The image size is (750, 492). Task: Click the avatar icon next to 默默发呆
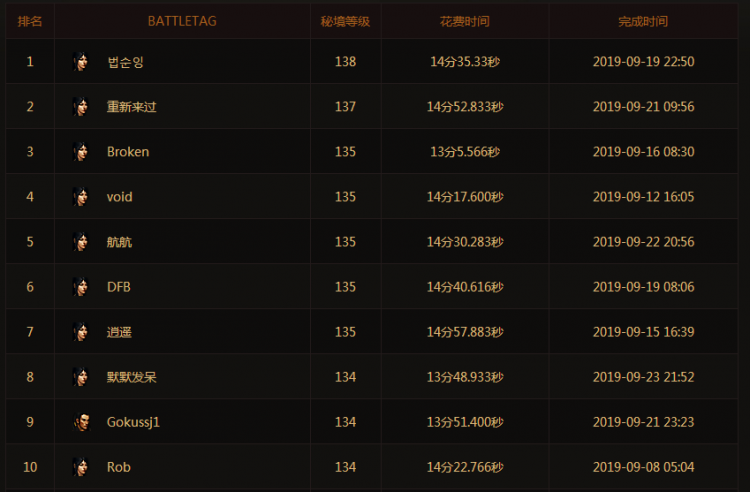pos(81,377)
